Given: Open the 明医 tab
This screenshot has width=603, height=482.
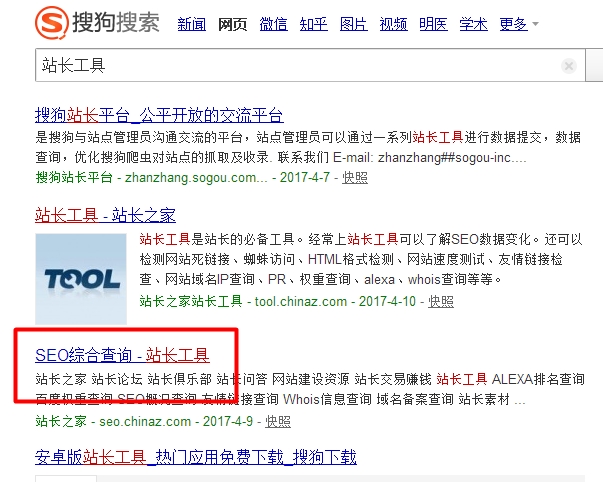Looking at the screenshot, I should pos(433,24).
